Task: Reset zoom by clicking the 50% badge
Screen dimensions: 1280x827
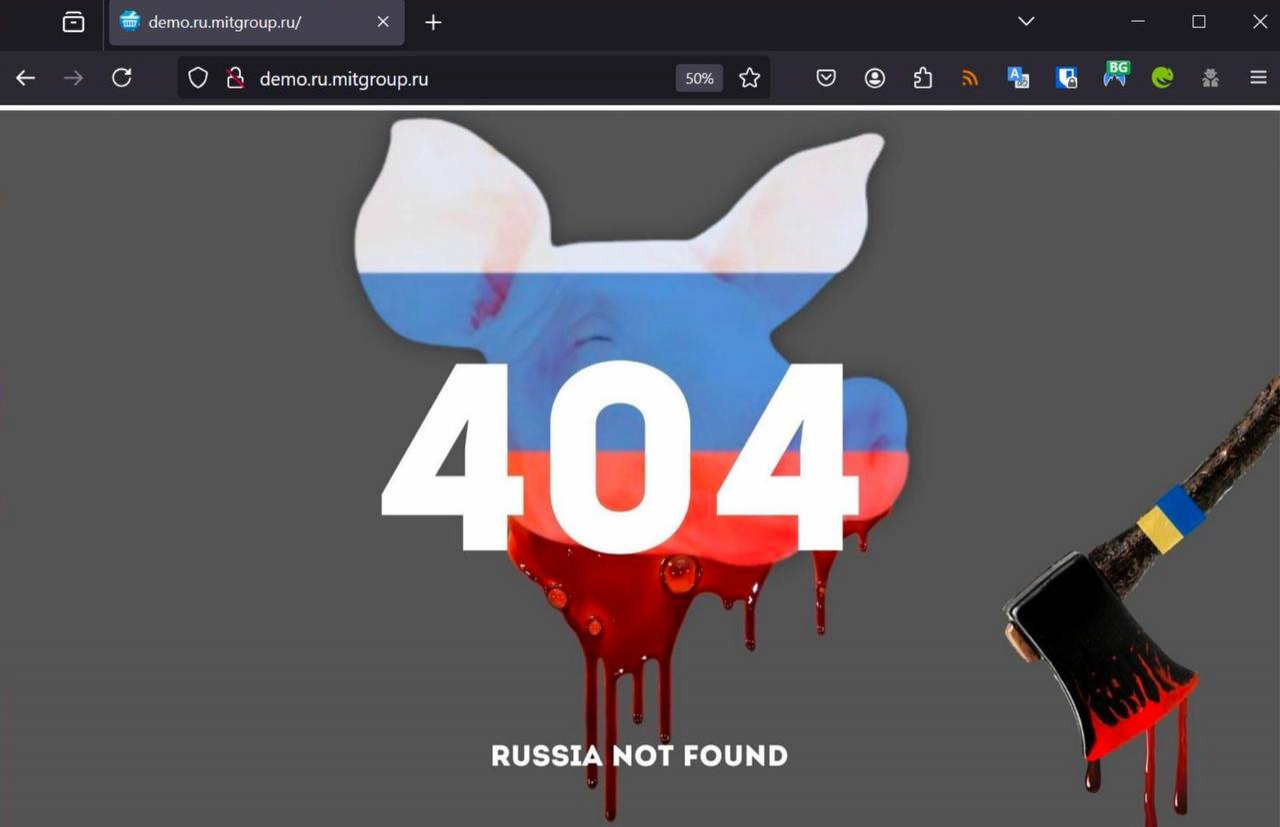Action: (x=699, y=78)
